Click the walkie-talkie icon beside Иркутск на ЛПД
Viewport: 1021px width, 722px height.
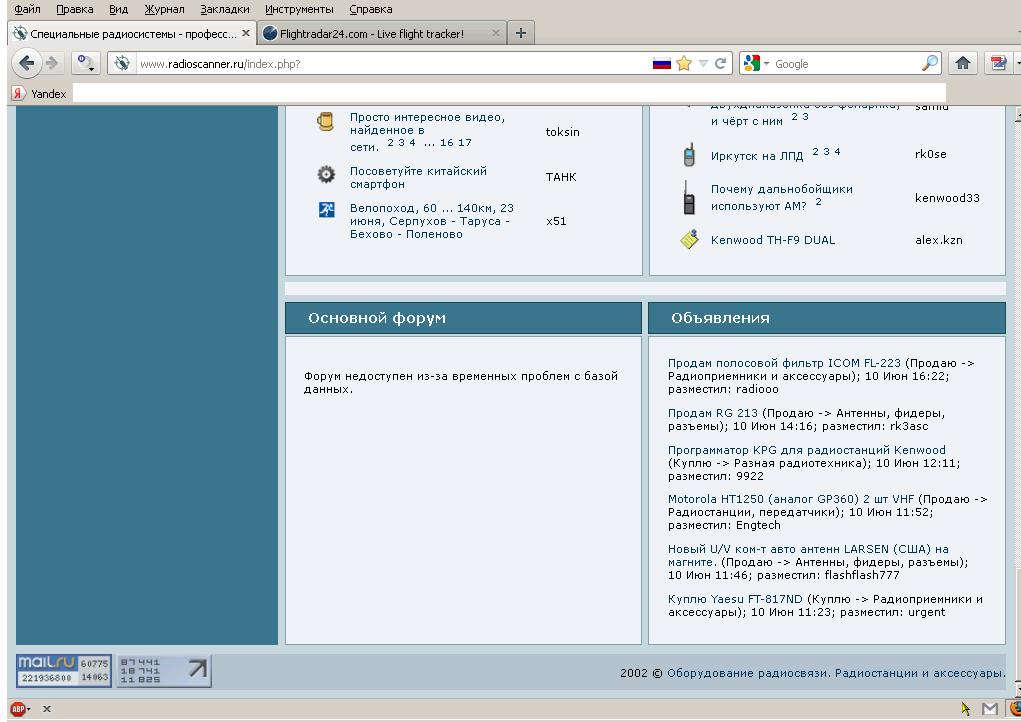pyautogui.click(x=689, y=155)
